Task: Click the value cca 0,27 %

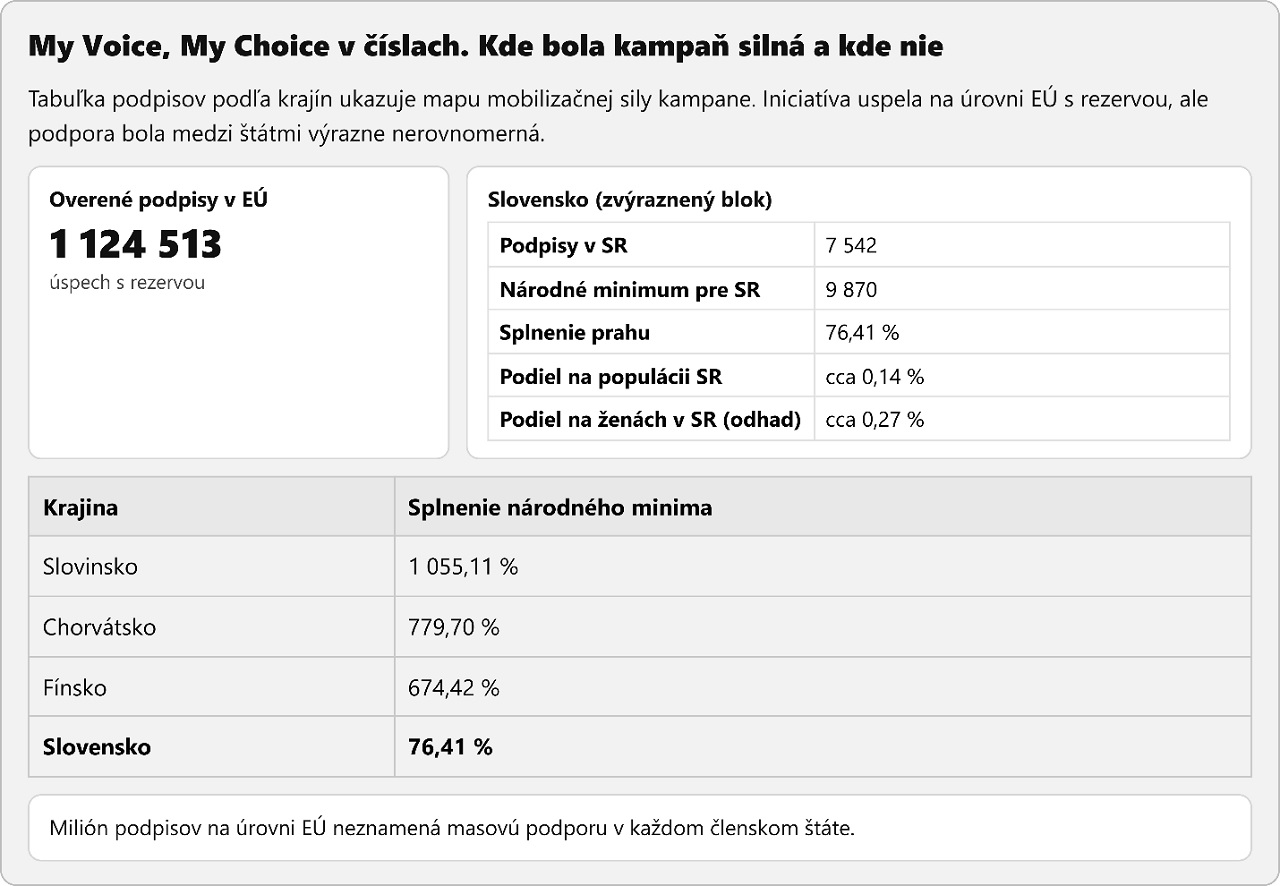Action: (x=875, y=420)
